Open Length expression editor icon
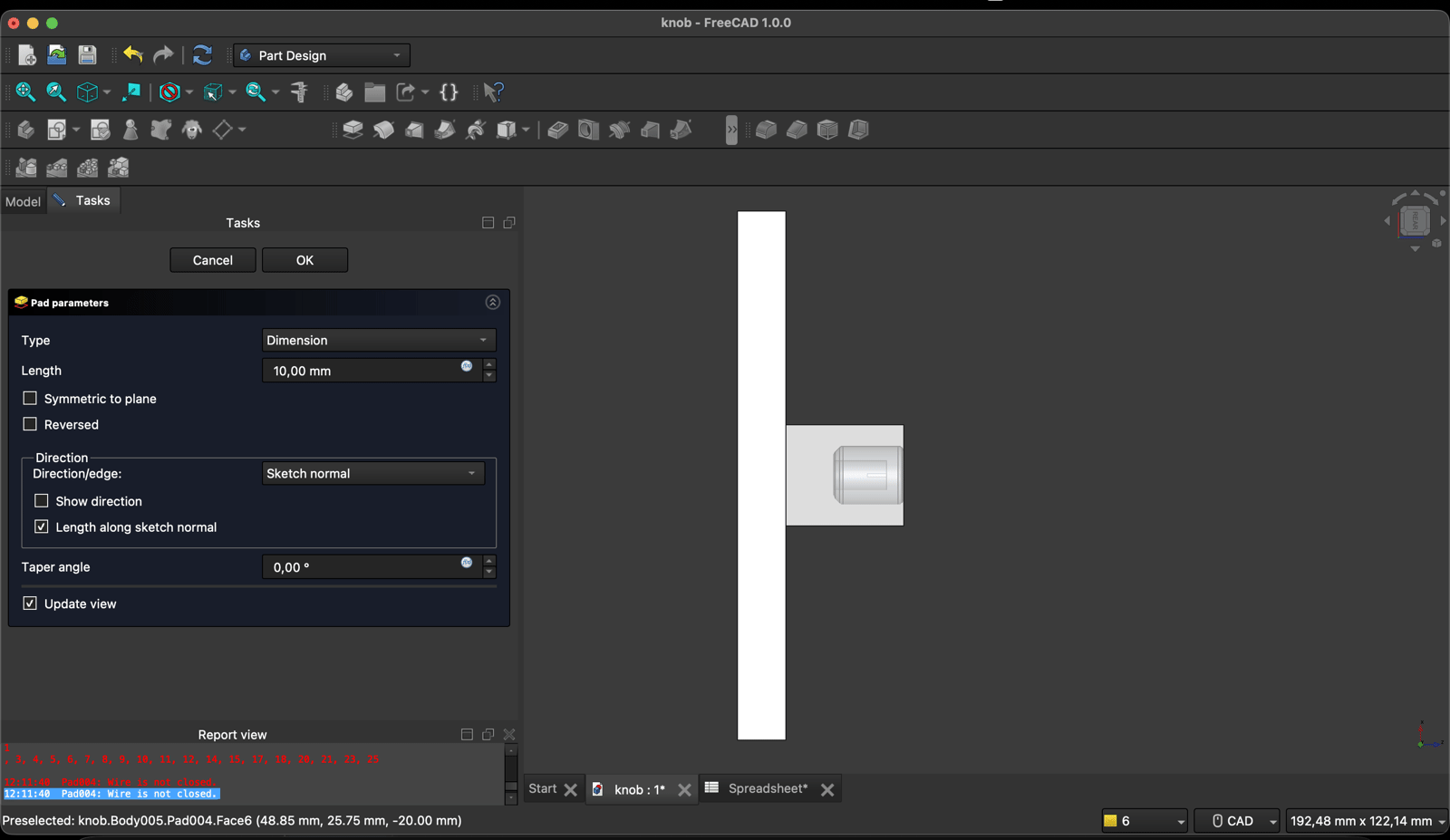Screen dimensions: 1450x840 pyautogui.click(x=467, y=366)
